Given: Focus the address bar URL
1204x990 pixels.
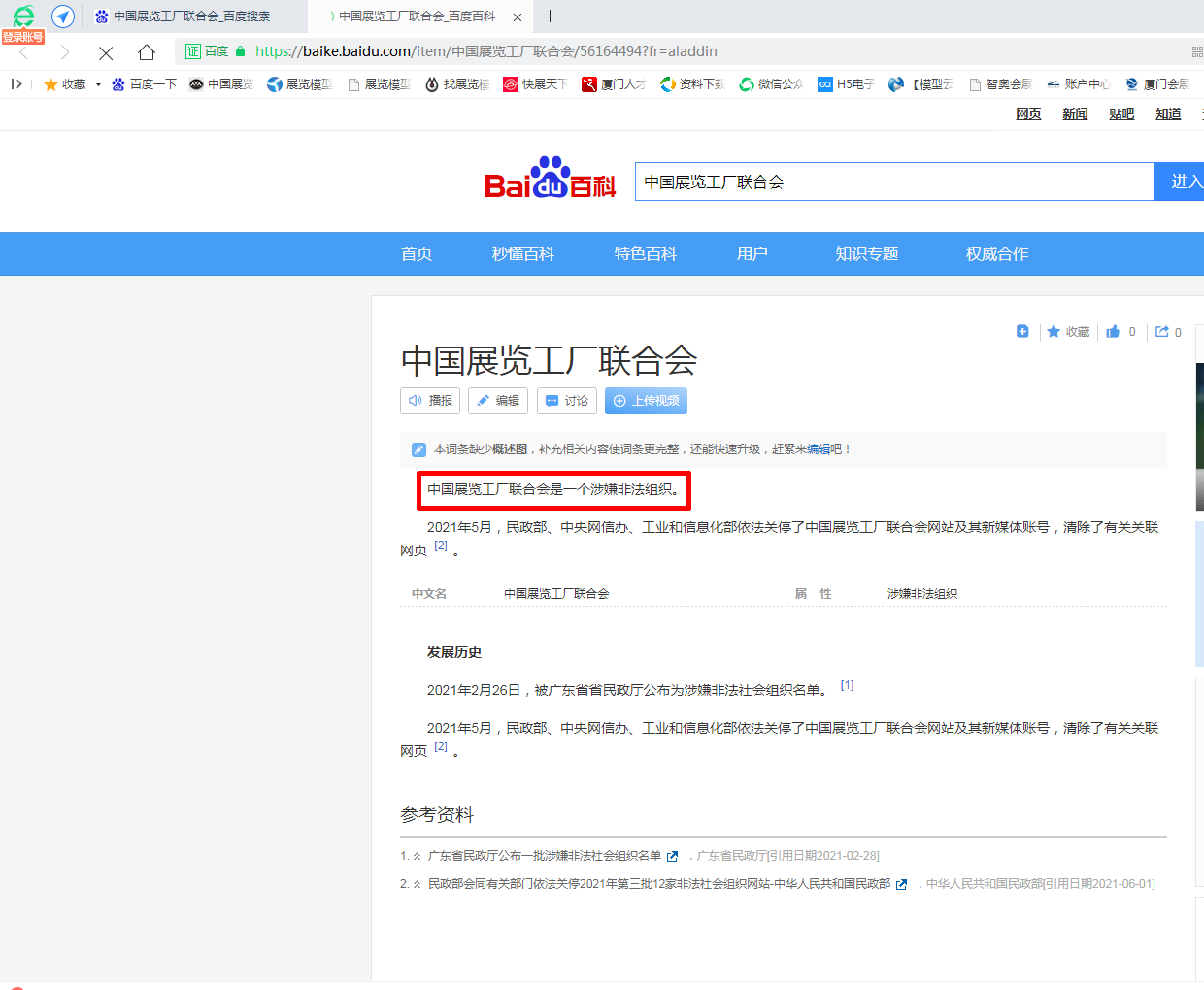Looking at the screenshot, I should tap(486, 51).
